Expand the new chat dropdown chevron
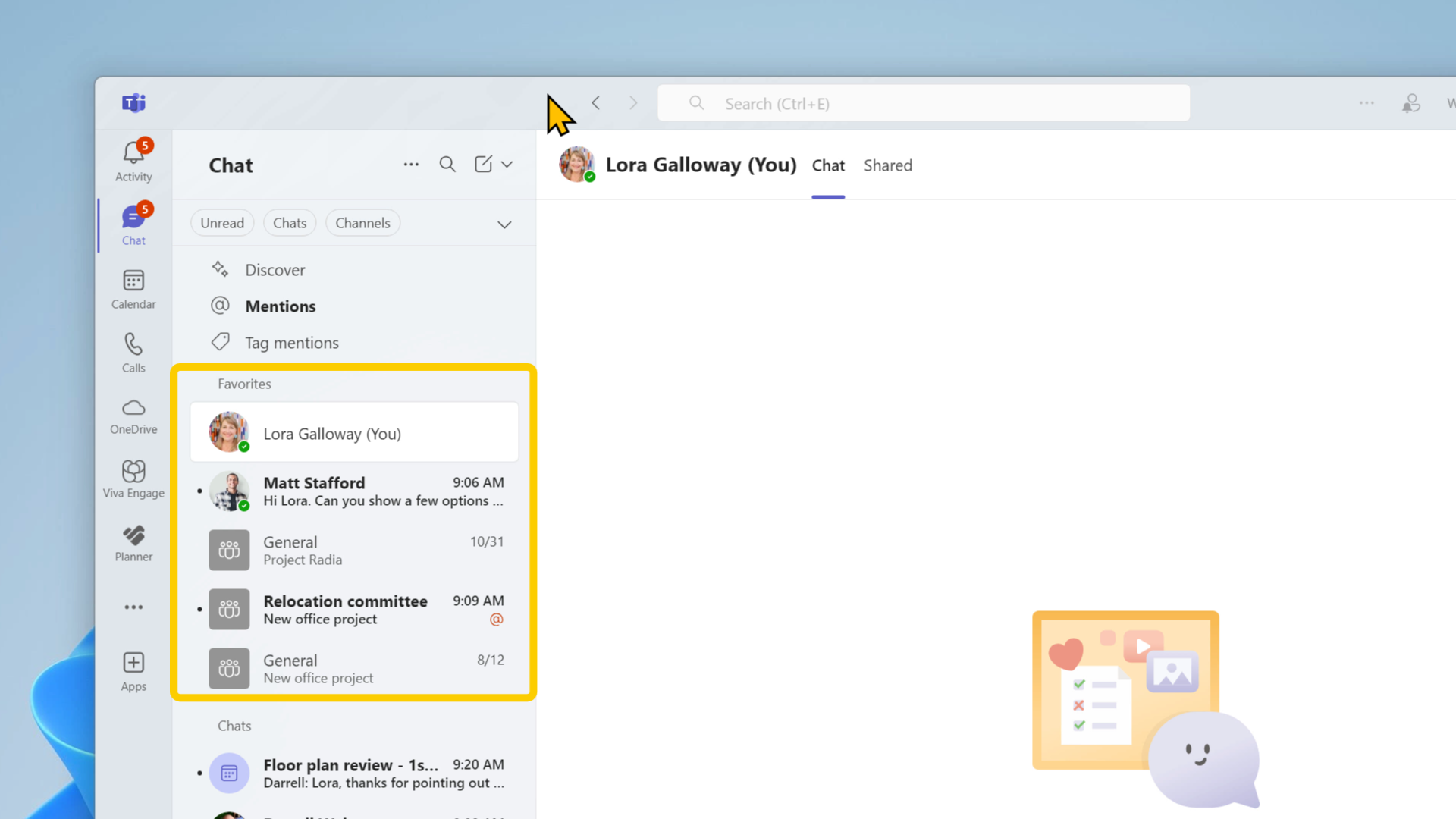This screenshot has width=1456, height=819. coord(507,164)
